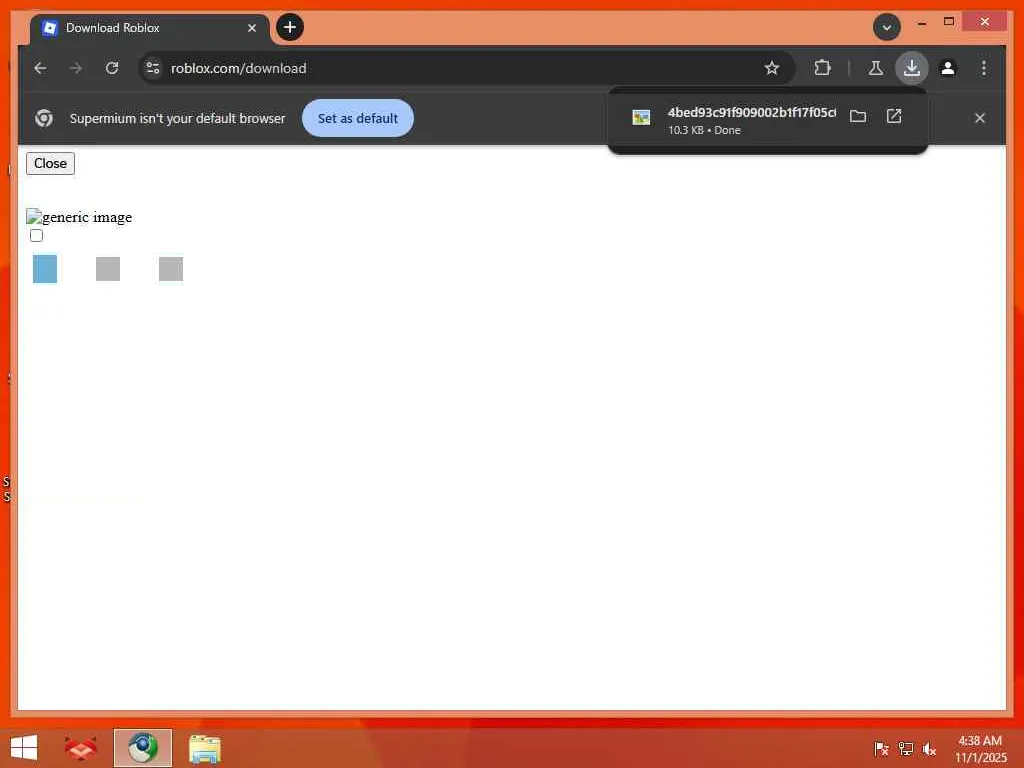Select the rightmost gray square
The image size is (1024, 768).
coord(171,269)
